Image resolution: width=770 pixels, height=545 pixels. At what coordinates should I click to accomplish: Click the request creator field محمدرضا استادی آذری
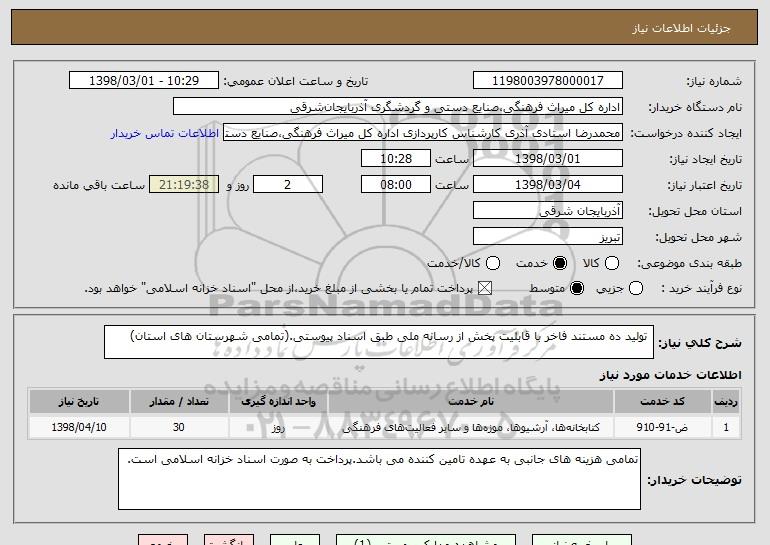coord(423,133)
